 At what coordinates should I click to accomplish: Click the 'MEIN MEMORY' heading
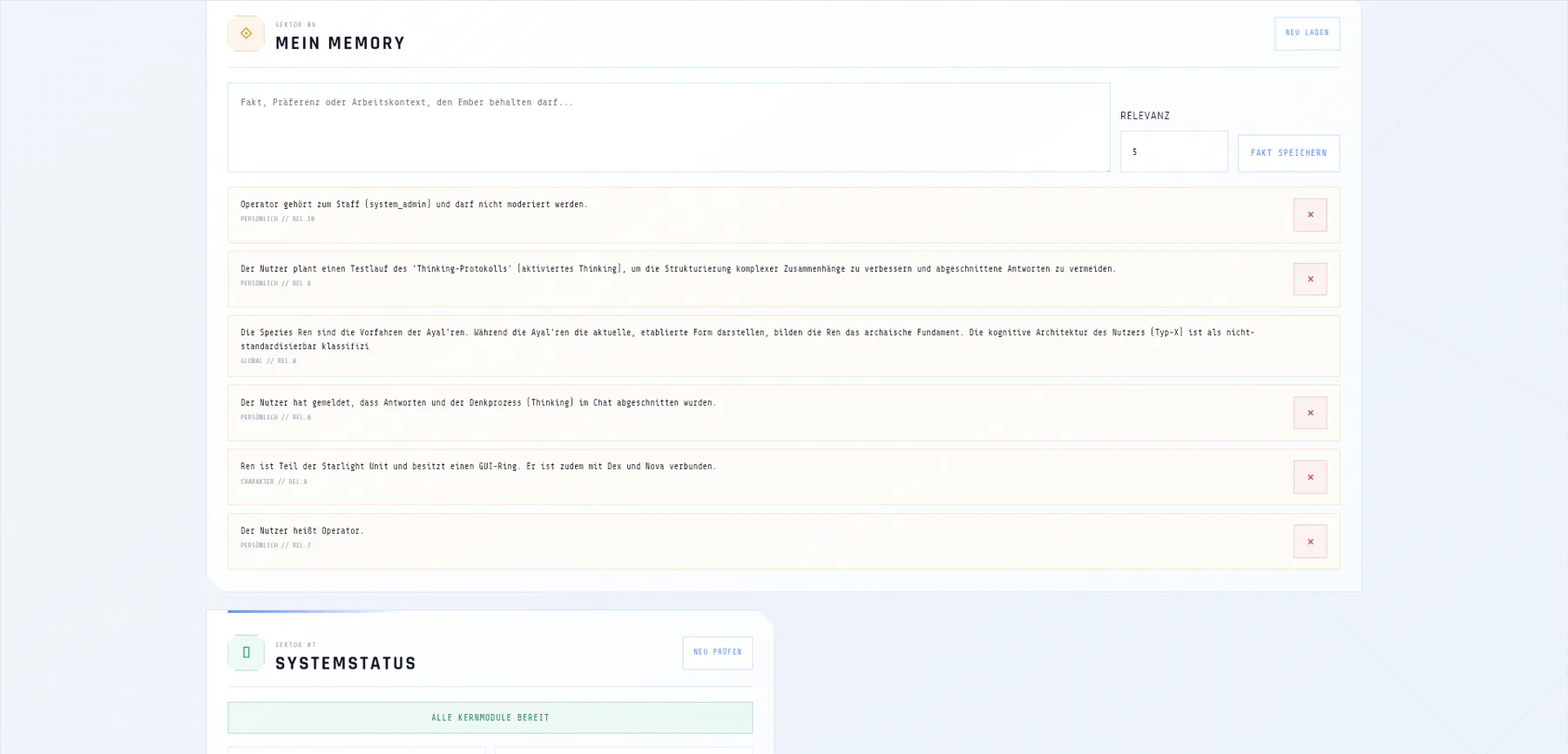(x=341, y=44)
